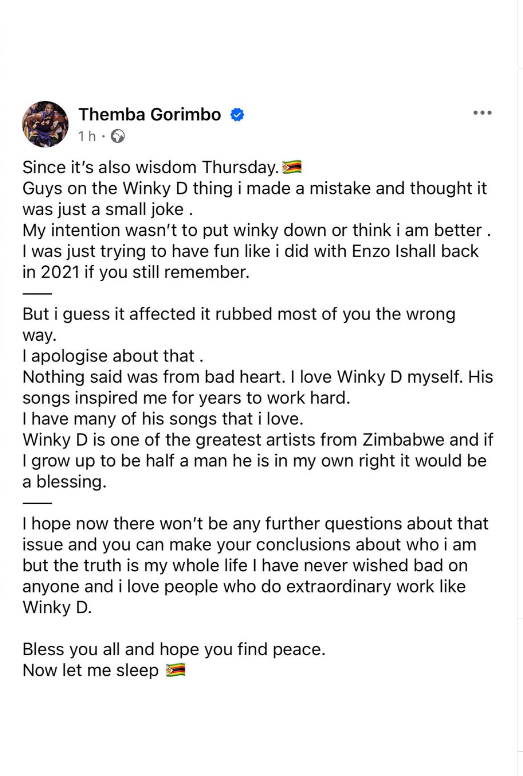
Task: Click the line starting My intention wasn't
Action: [x=257, y=230]
